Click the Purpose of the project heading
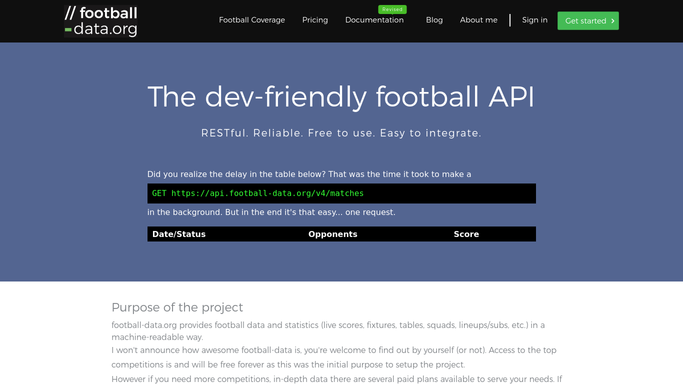The height and width of the screenshot is (384, 683). [177, 307]
